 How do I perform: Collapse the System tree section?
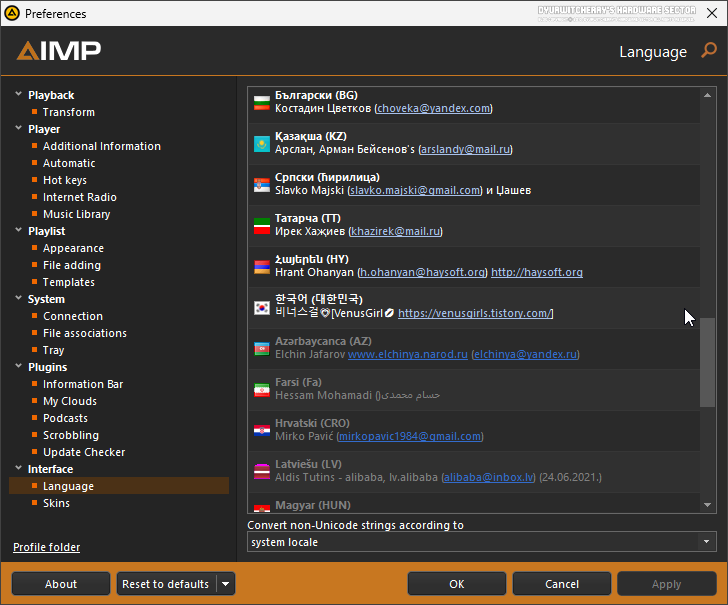[19, 298]
